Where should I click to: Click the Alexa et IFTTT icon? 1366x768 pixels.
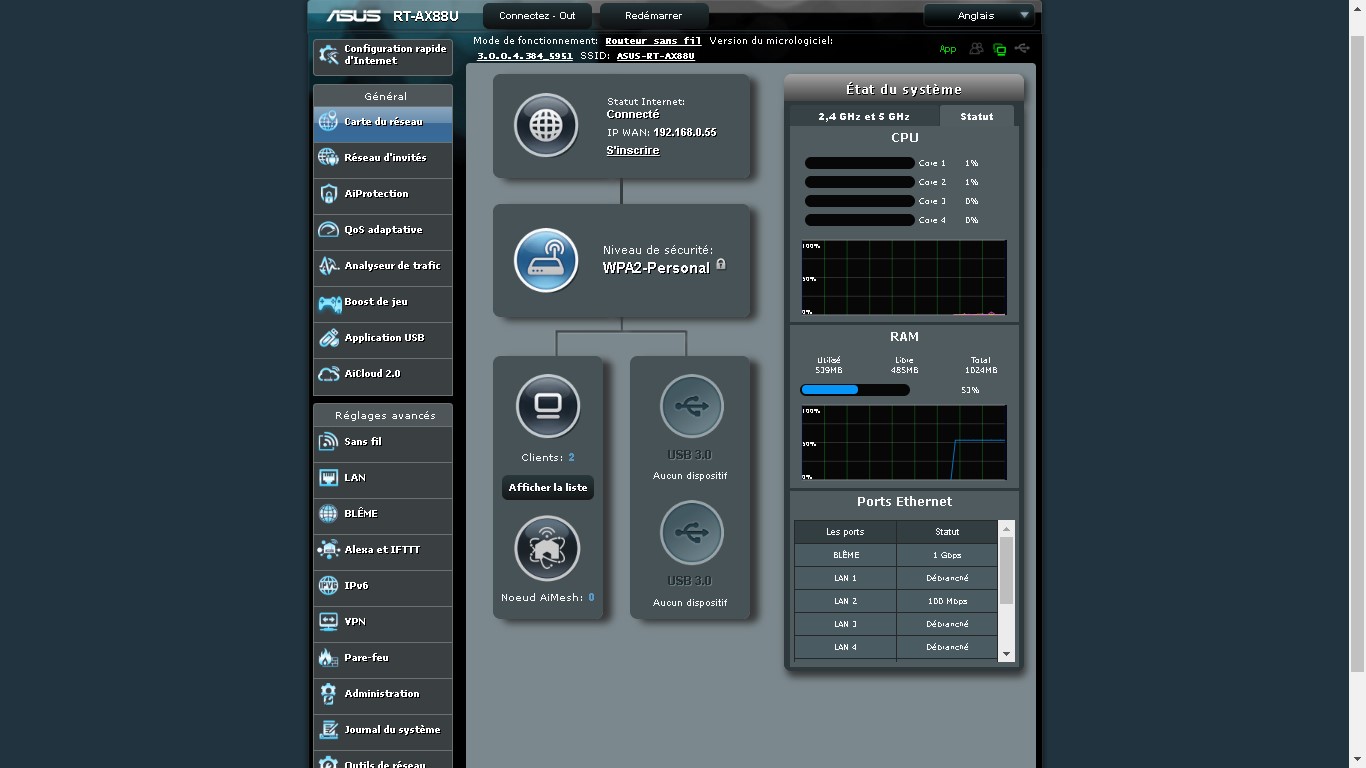pyautogui.click(x=328, y=550)
